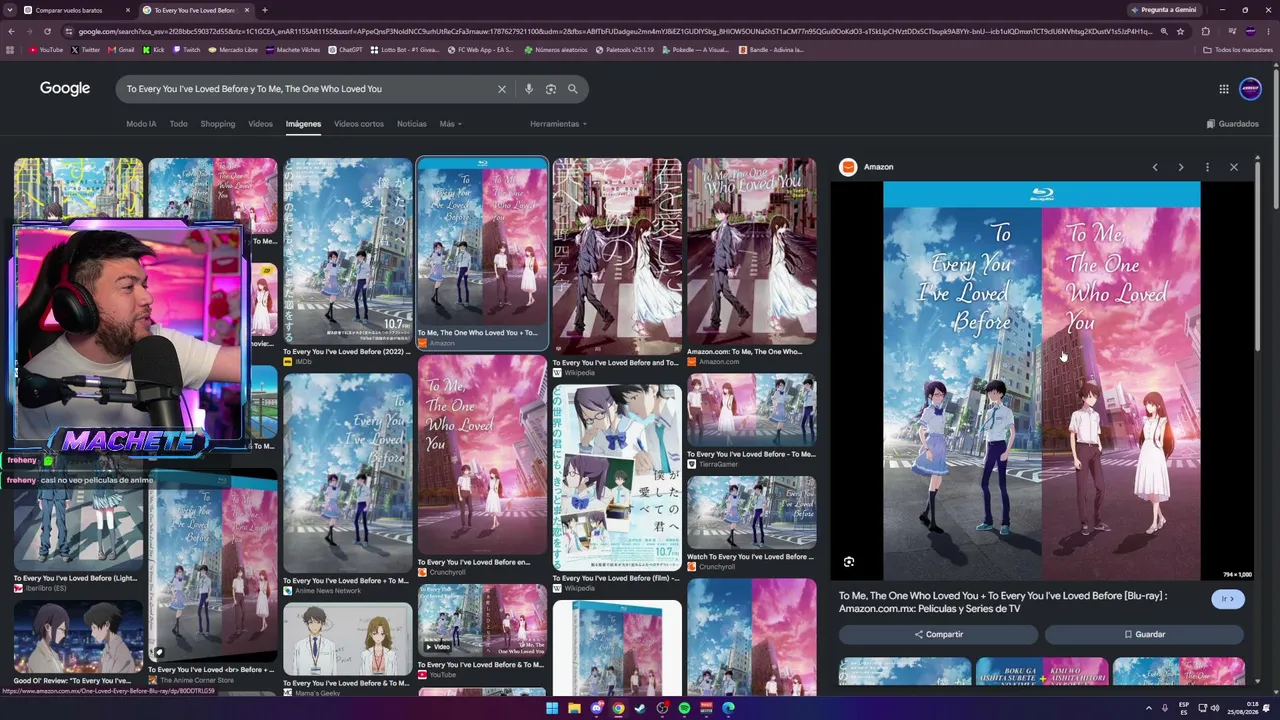This screenshot has height=720, width=1280.
Task: Submit search with the magnifier icon
Action: [573, 89]
